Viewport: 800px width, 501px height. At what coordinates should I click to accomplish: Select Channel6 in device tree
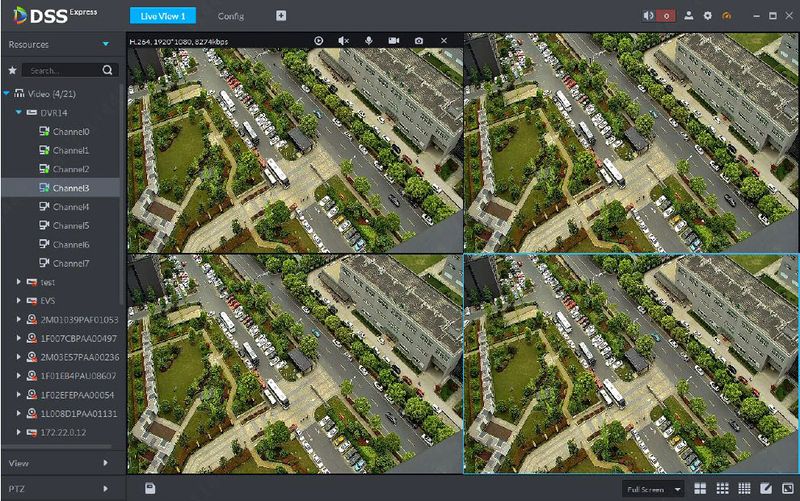coord(71,244)
